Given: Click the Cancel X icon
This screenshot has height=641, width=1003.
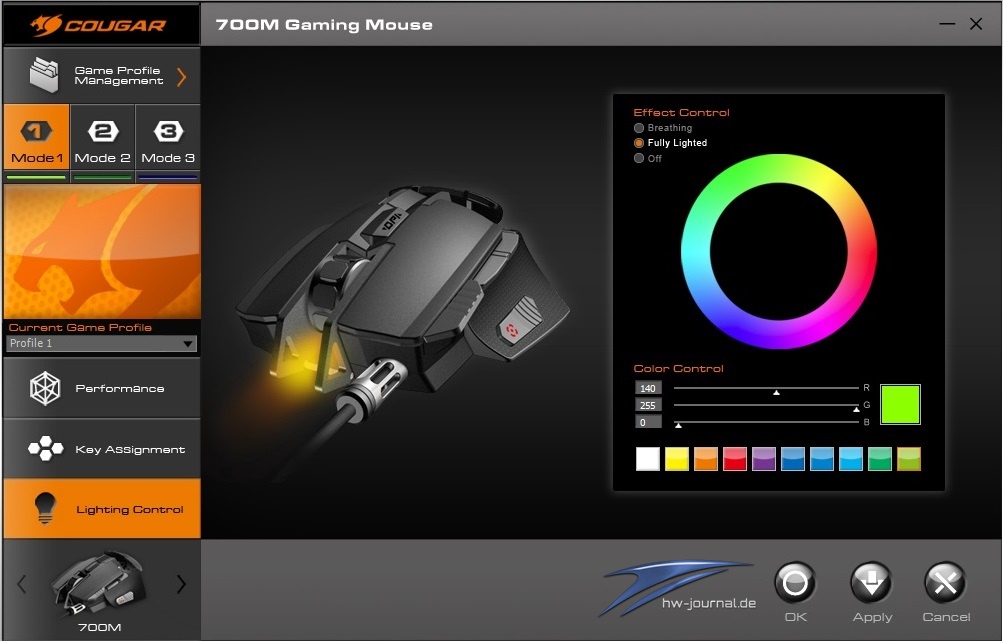Looking at the screenshot, I should tap(945, 583).
